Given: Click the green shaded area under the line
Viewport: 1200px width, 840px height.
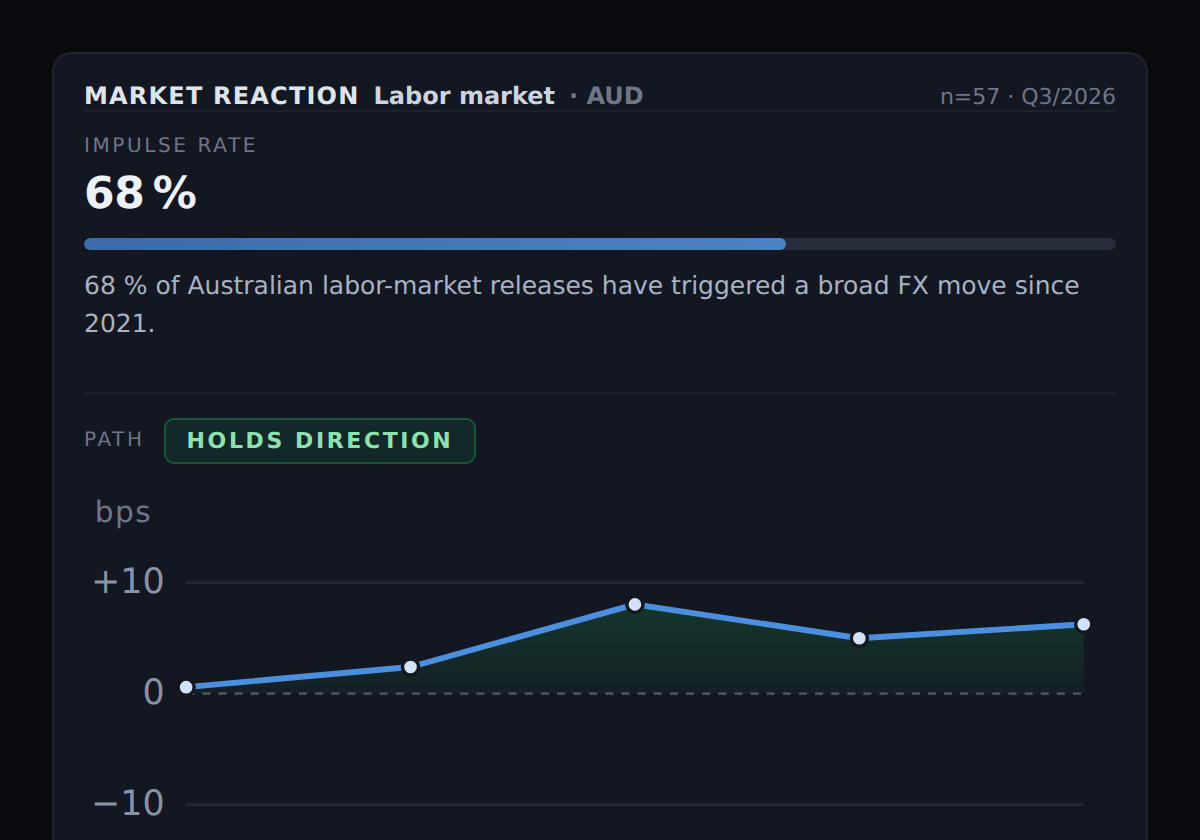Looking at the screenshot, I should [700, 658].
